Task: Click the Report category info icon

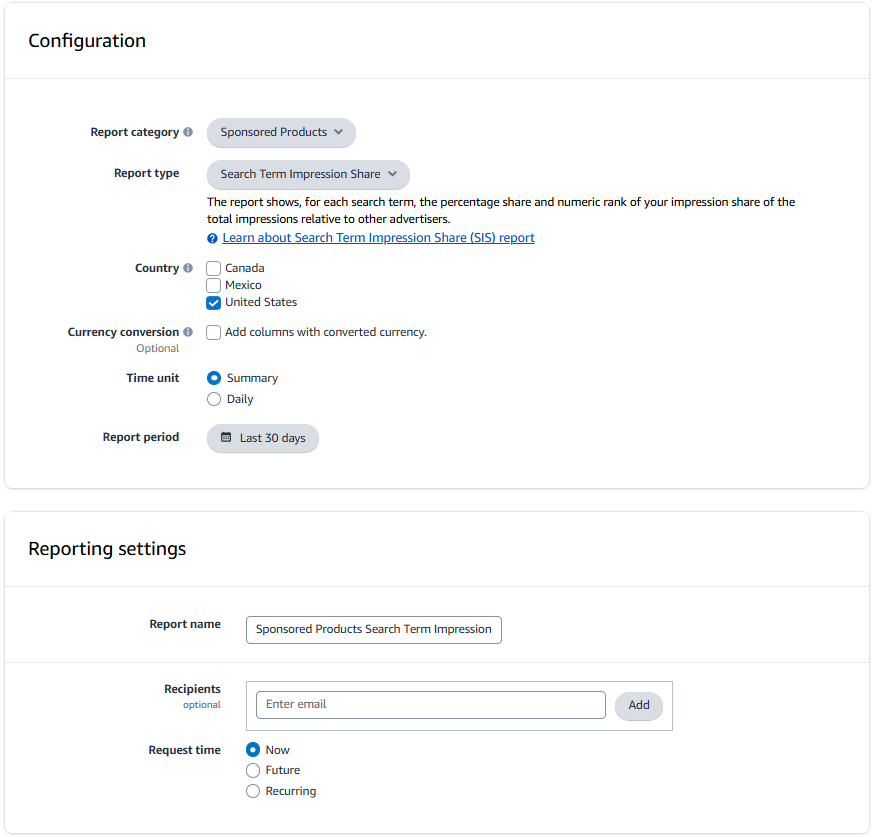Action: click(188, 132)
